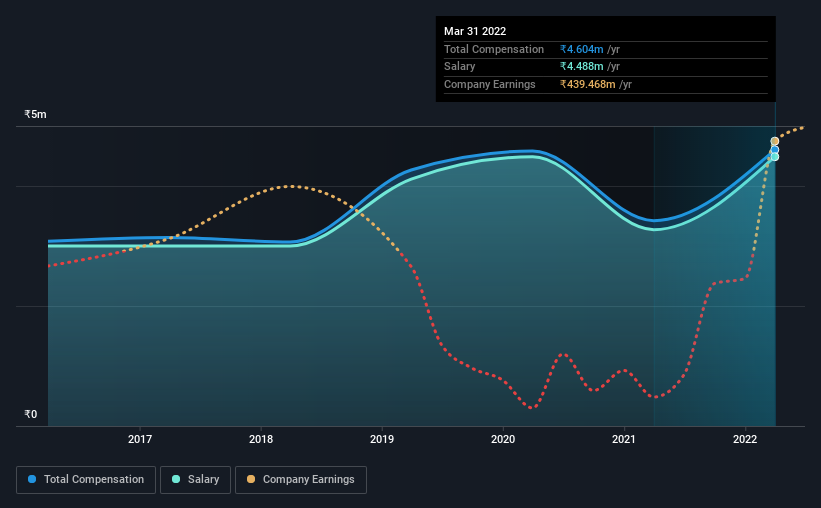This screenshot has width=821, height=508.
Task: Click the orange dot in Company Earnings legend
Action: point(251,479)
